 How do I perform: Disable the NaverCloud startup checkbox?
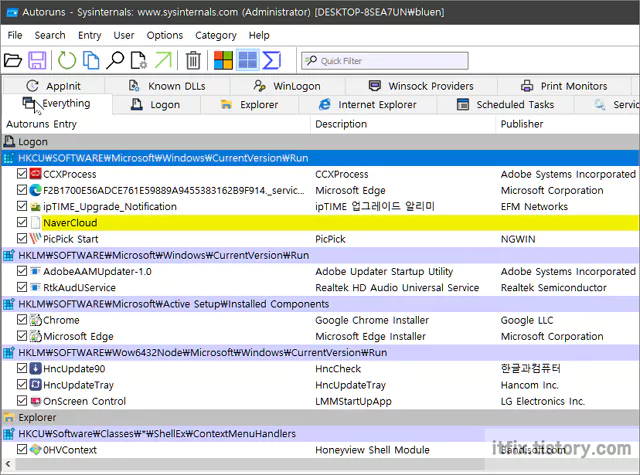point(22,222)
